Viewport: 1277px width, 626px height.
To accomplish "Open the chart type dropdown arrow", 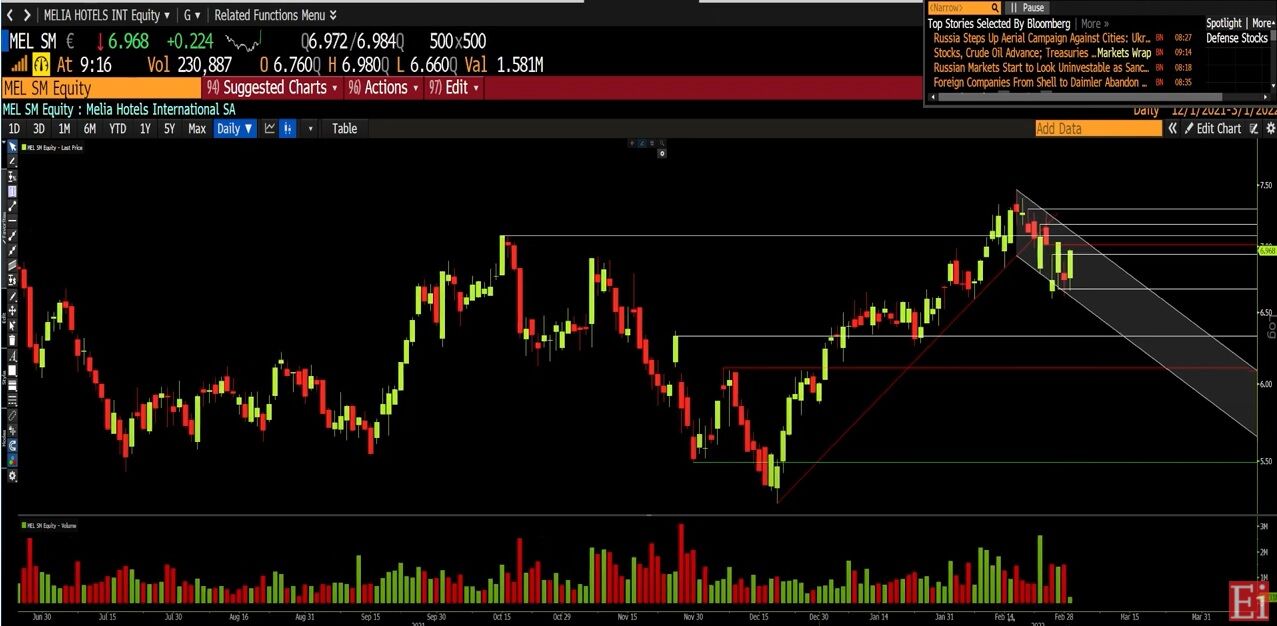I will click(310, 128).
